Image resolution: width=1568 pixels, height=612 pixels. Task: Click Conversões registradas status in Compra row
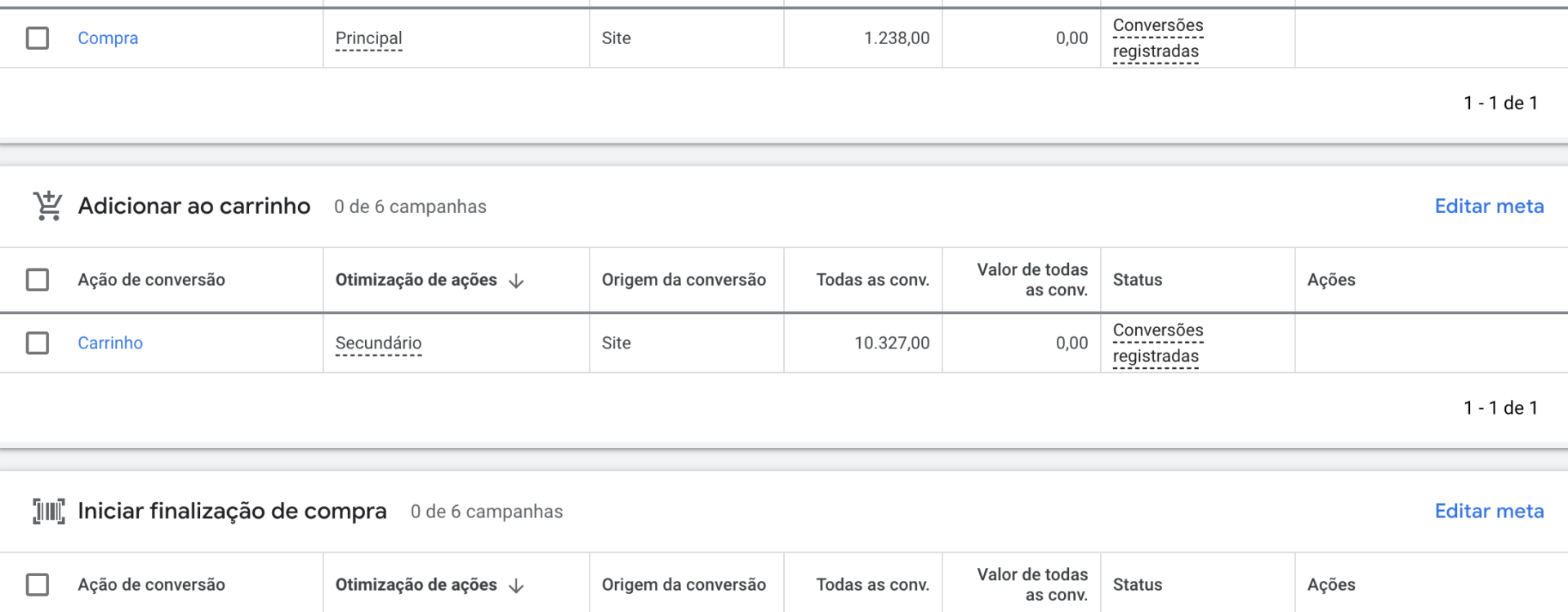1157,38
